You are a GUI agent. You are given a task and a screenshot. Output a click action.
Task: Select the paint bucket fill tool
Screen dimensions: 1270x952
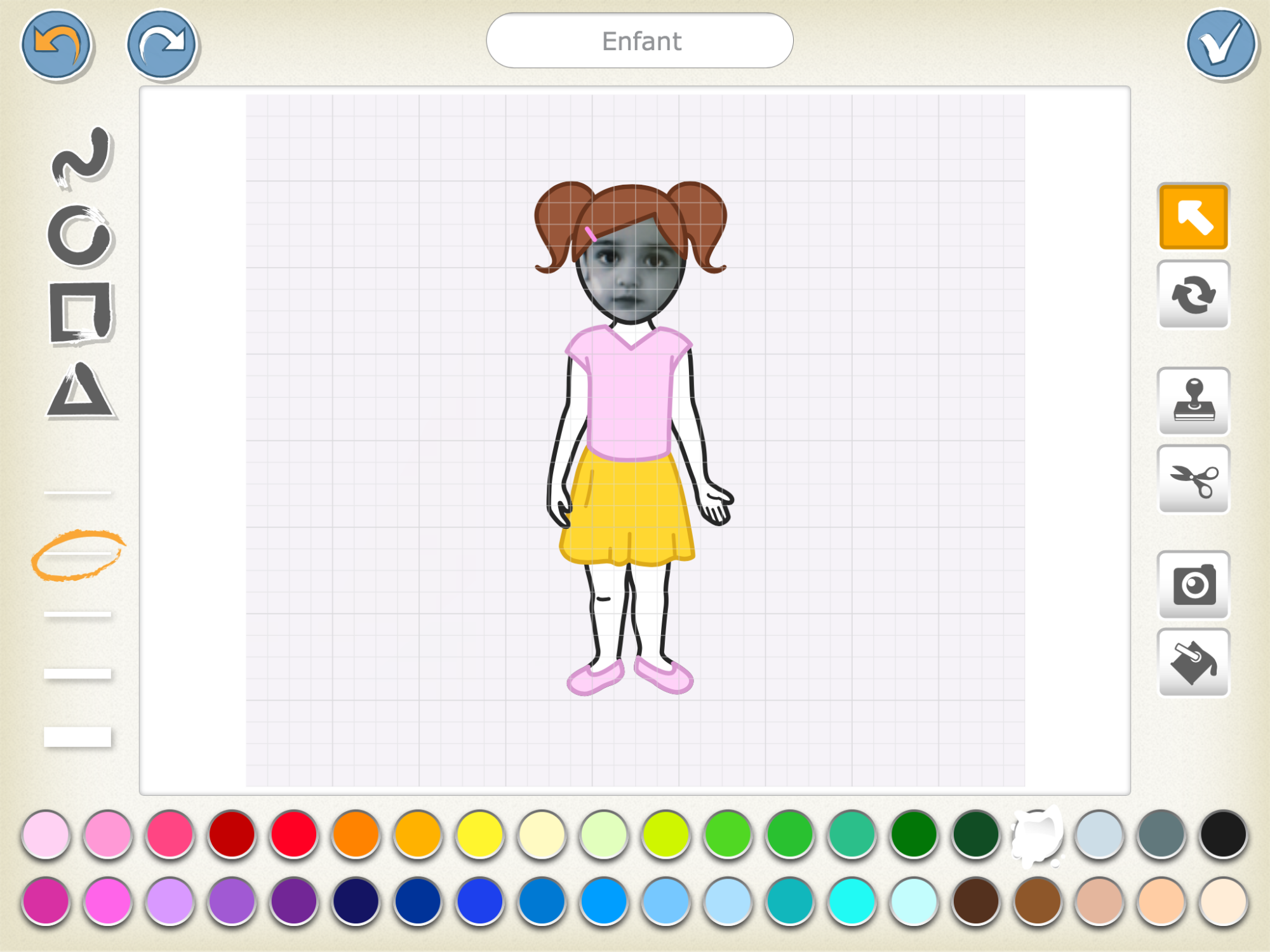1193,663
